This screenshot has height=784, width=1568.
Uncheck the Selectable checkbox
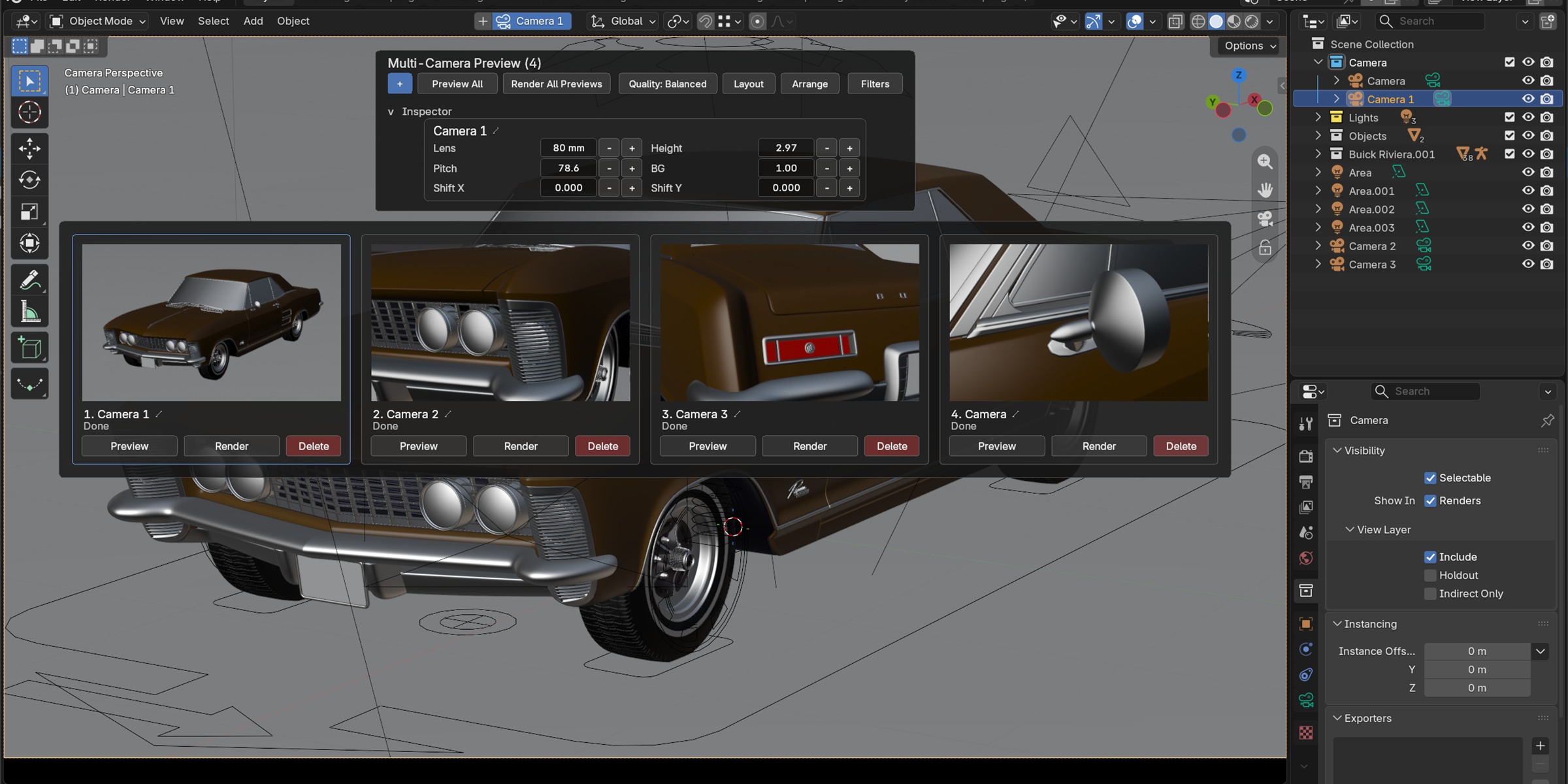click(x=1430, y=478)
